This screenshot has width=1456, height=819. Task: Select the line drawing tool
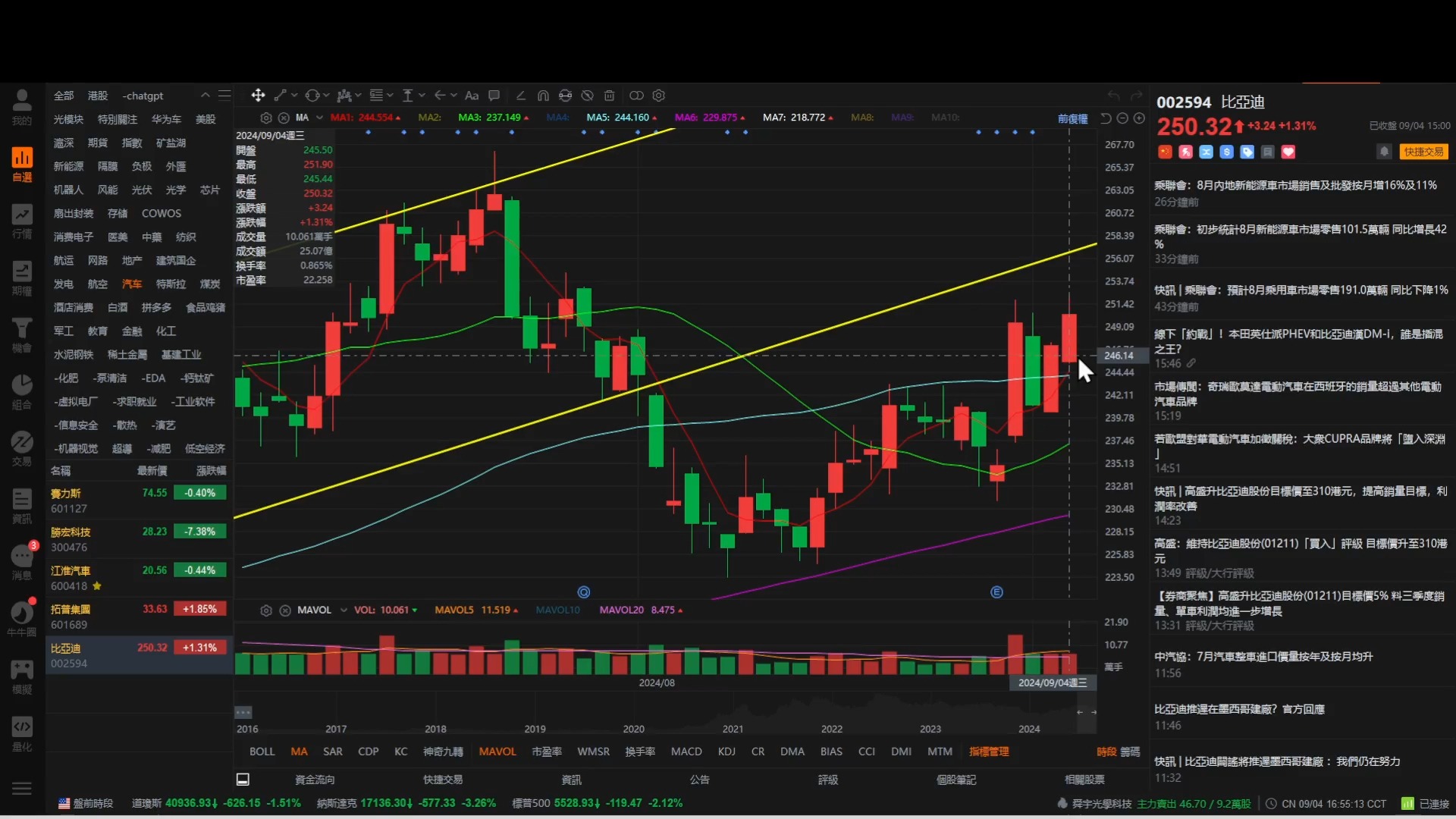pyautogui.click(x=280, y=96)
